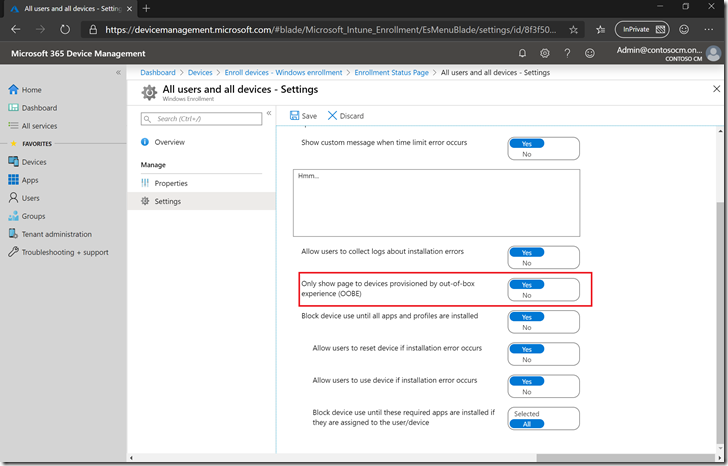Image resolution: width=728 pixels, height=466 pixels.
Task: Set collect logs option to No
Action: (x=527, y=263)
